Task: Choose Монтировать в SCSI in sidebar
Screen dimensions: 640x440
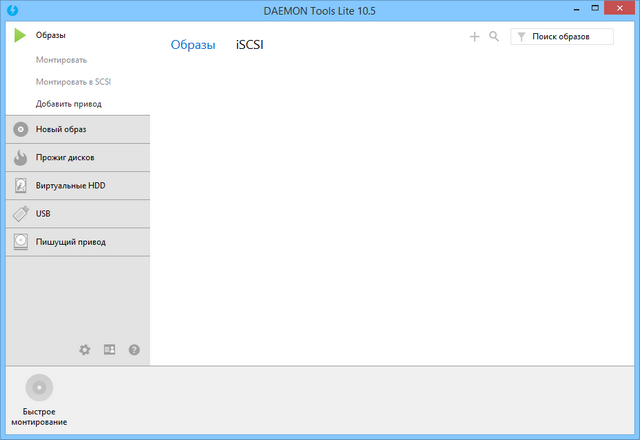Action: [72, 82]
